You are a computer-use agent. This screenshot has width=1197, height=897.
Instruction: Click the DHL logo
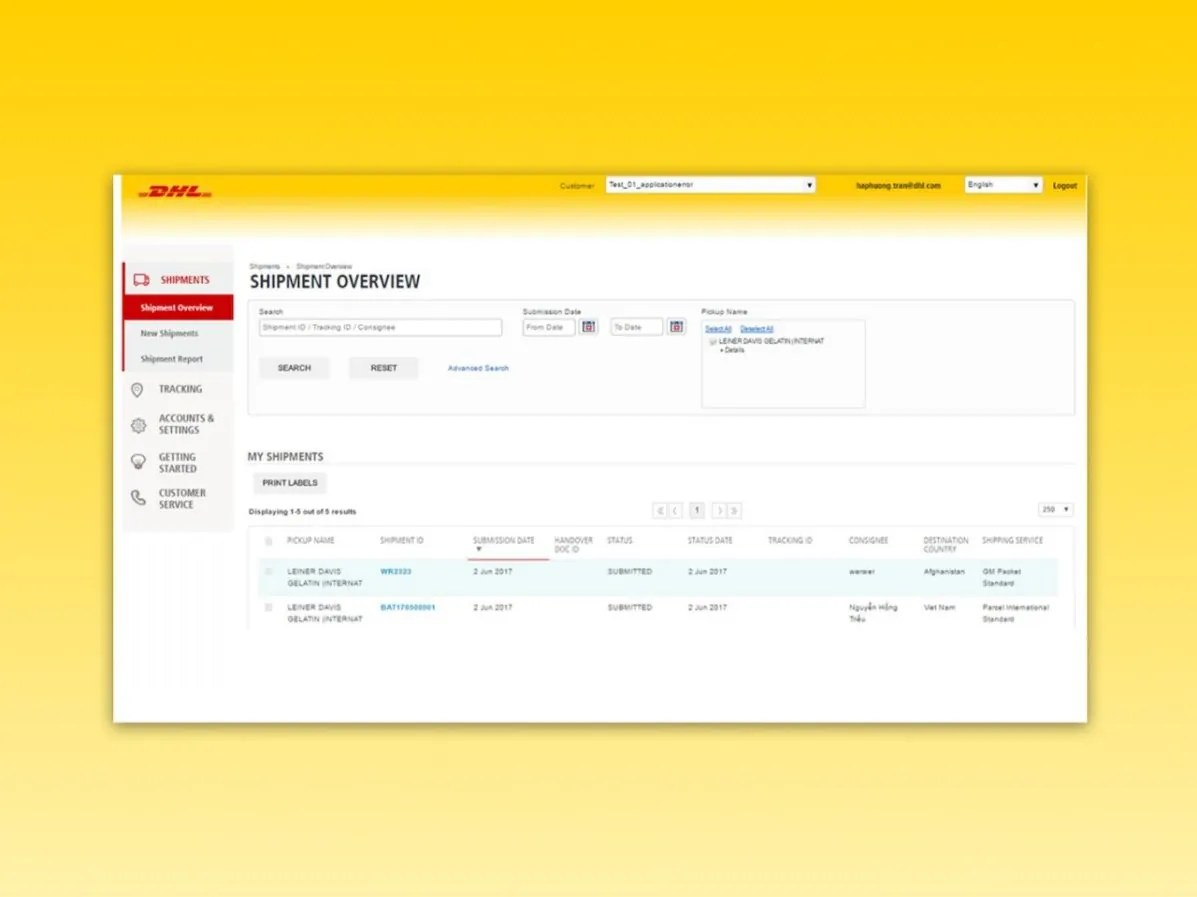coord(175,192)
